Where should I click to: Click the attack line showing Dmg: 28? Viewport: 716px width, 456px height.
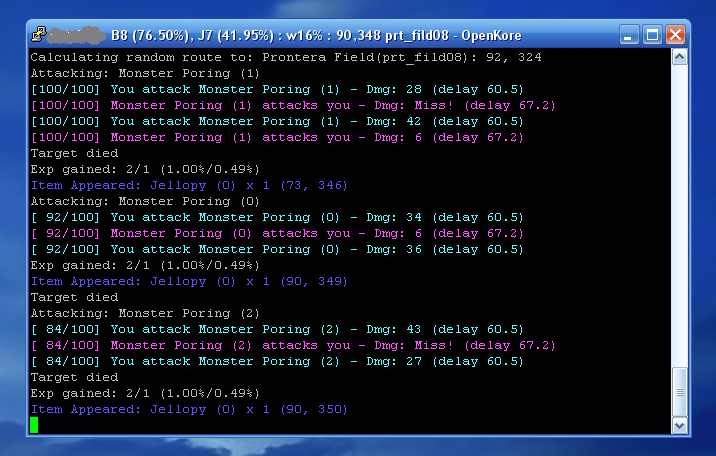pyautogui.click(x=277, y=89)
